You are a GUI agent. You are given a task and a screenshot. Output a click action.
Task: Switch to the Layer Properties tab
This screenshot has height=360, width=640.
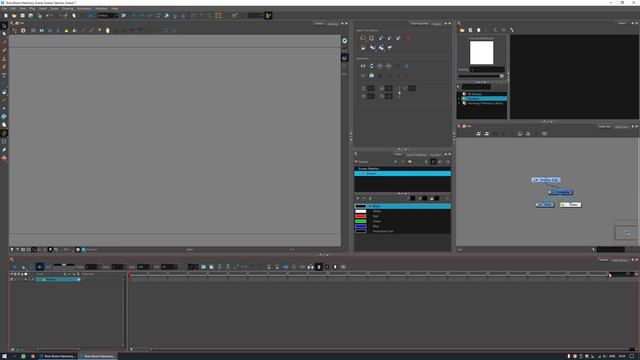pyautogui.click(x=416, y=155)
